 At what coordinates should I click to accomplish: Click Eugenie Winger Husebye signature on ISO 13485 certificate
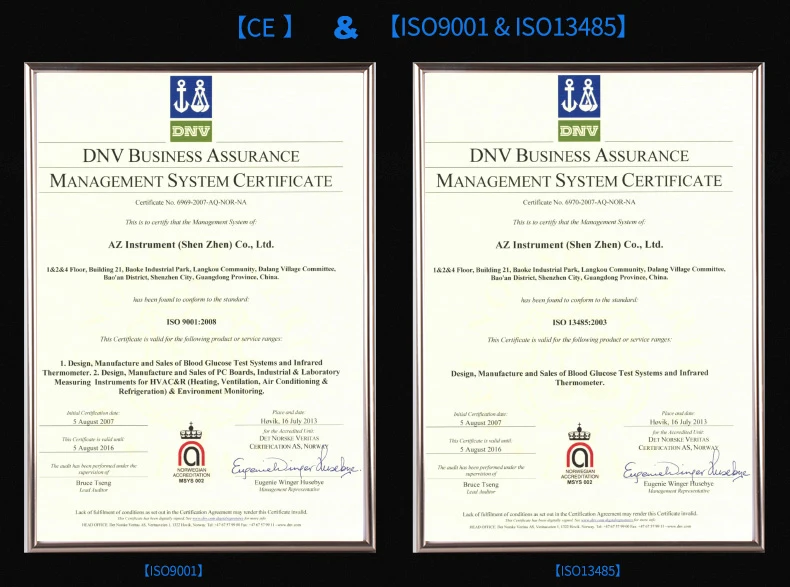(x=686, y=467)
